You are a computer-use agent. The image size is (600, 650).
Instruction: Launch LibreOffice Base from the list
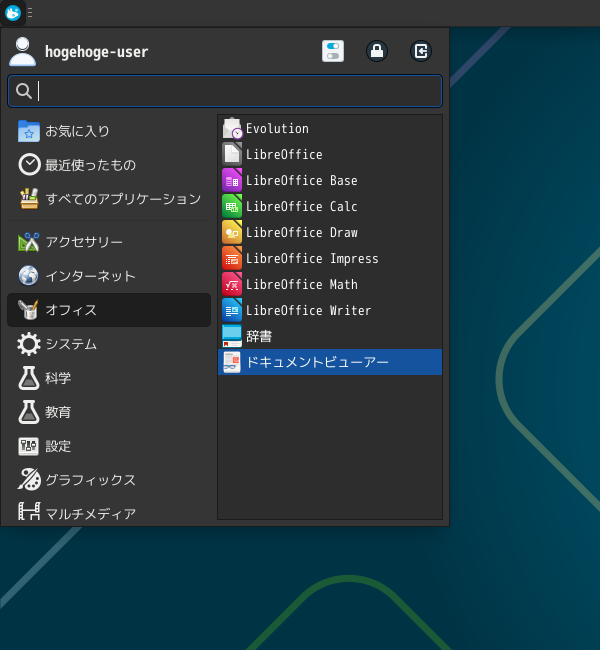pos(301,181)
